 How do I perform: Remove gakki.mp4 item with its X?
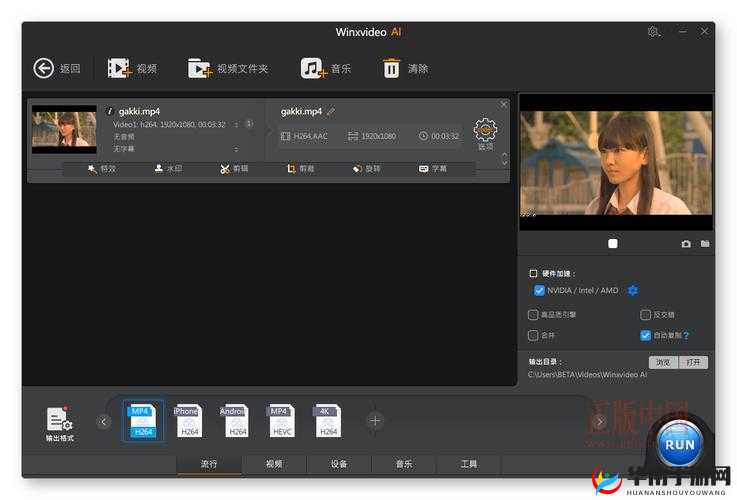tap(504, 104)
